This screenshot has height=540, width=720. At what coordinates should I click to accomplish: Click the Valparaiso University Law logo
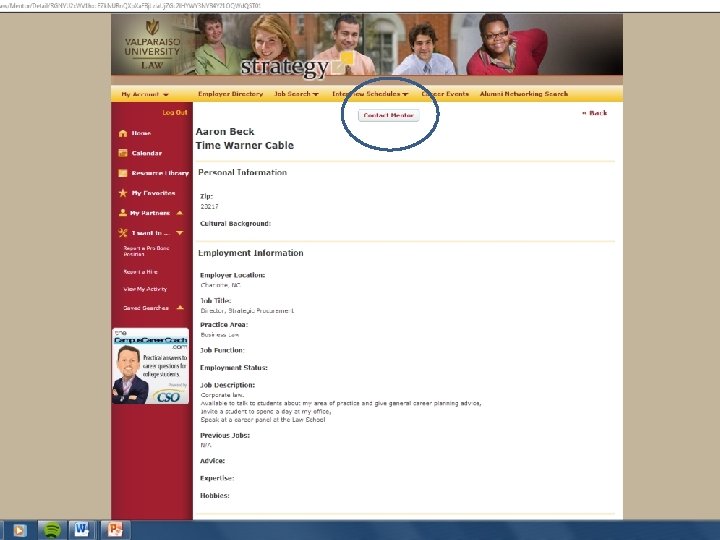[x=152, y=45]
